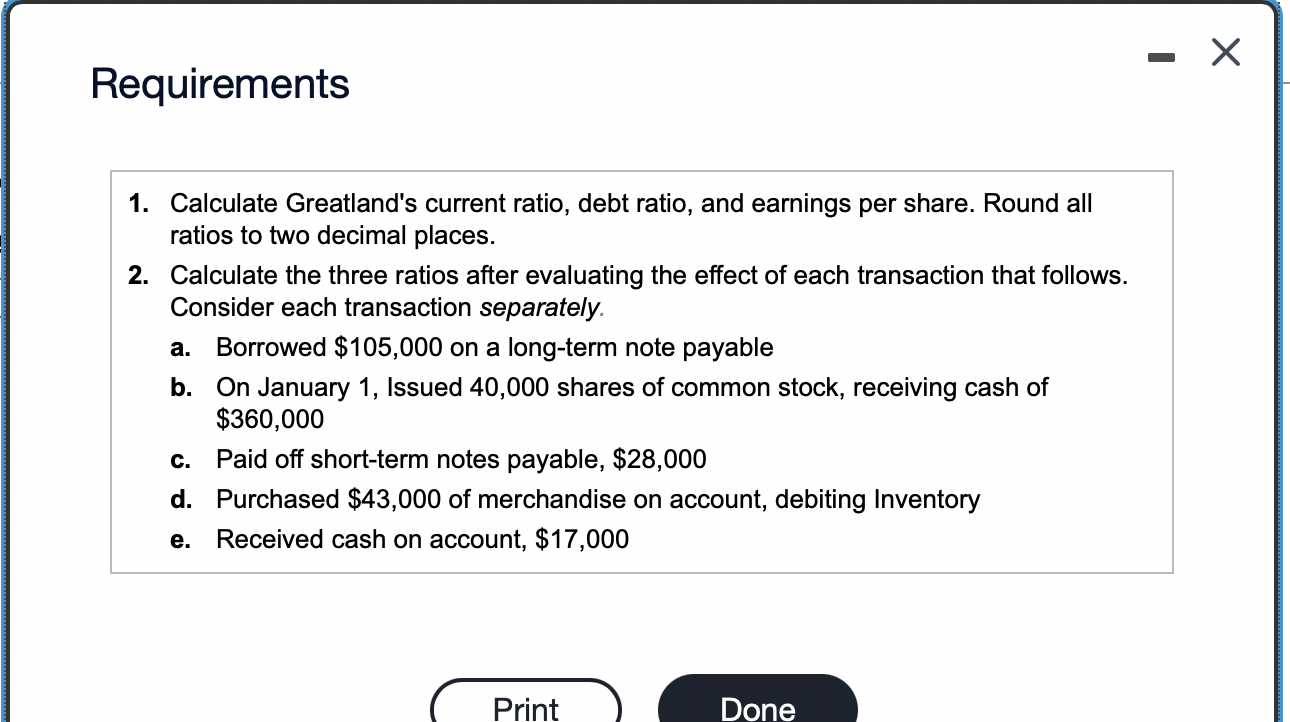
Task: Minimize the Requirements window
Action: tap(1161, 57)
